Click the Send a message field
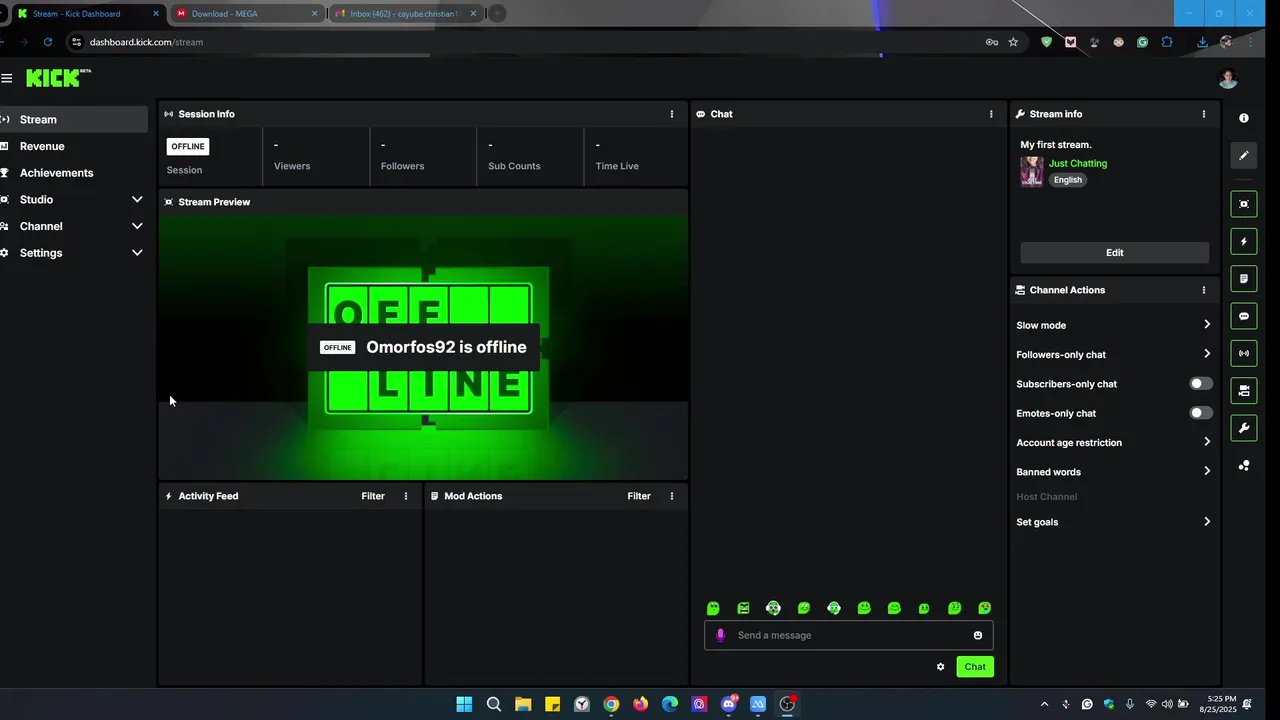 (849, 635)
